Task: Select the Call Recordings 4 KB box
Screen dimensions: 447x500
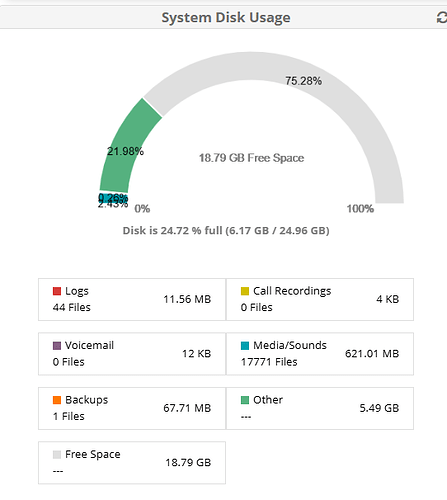Action: click(x=320, y=299)
